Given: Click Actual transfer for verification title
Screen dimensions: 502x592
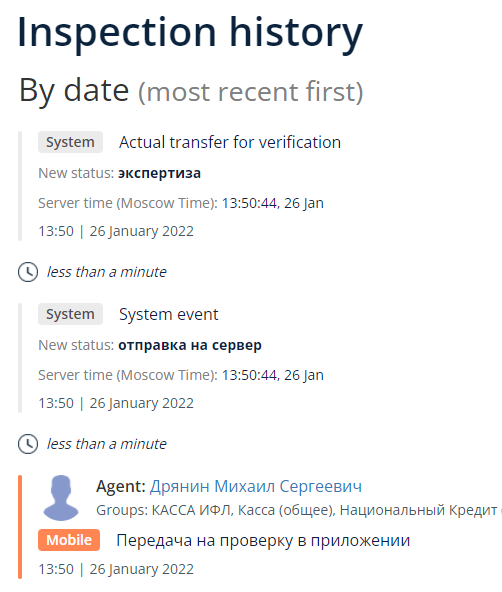Looking at the screenshot, I should [x=230, y=142].
